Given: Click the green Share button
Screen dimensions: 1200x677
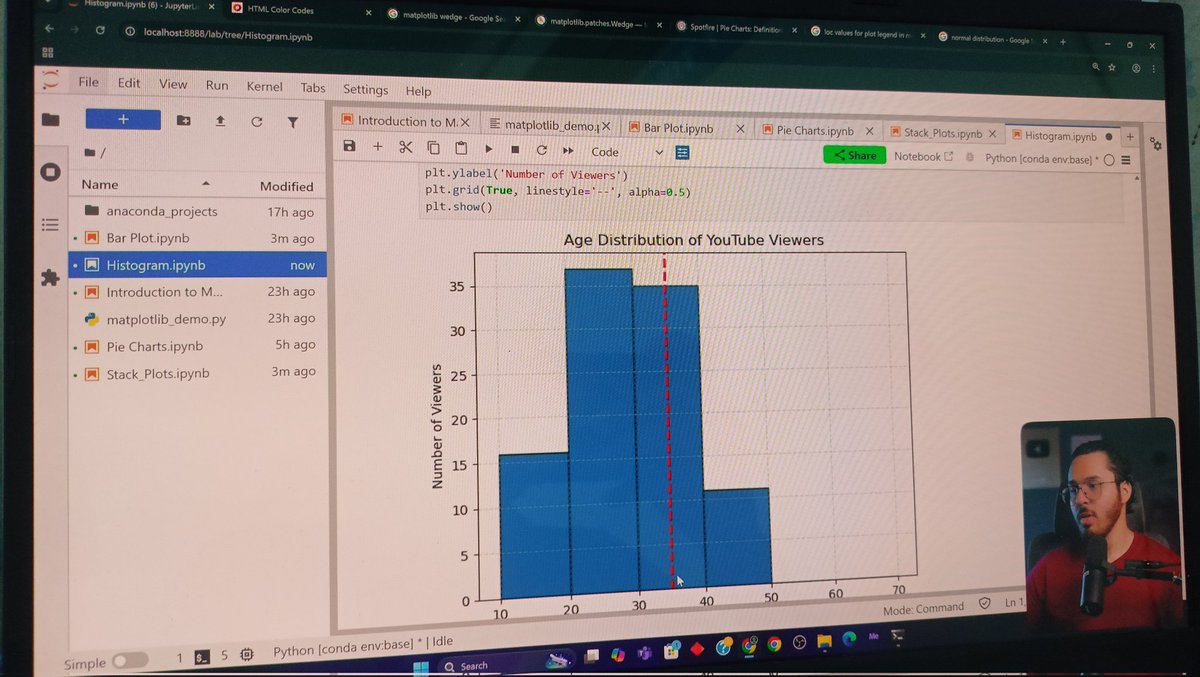Looking at the screenshot, I should click(854, 155).
